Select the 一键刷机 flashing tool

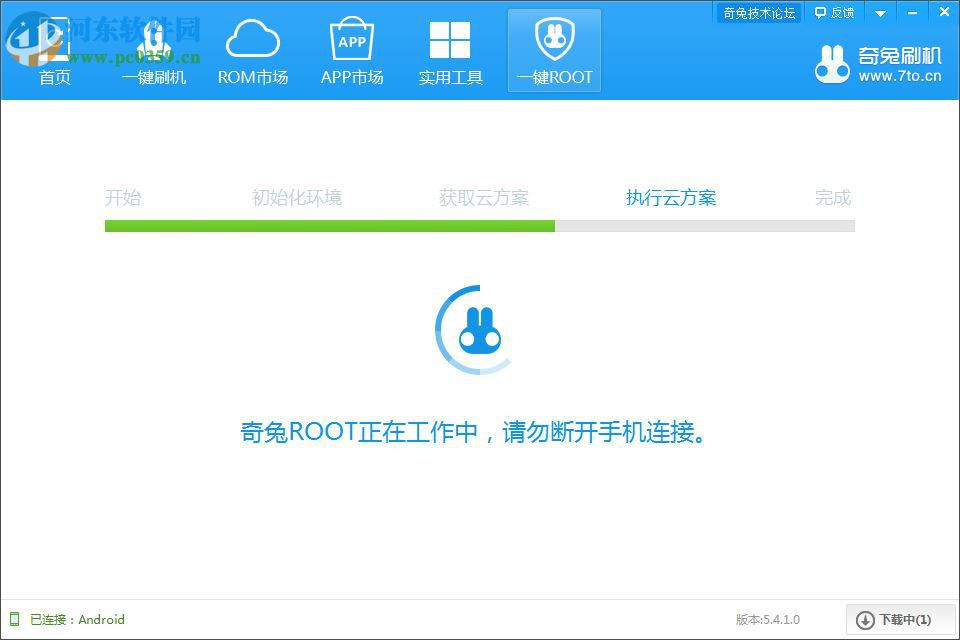point(154,50)
